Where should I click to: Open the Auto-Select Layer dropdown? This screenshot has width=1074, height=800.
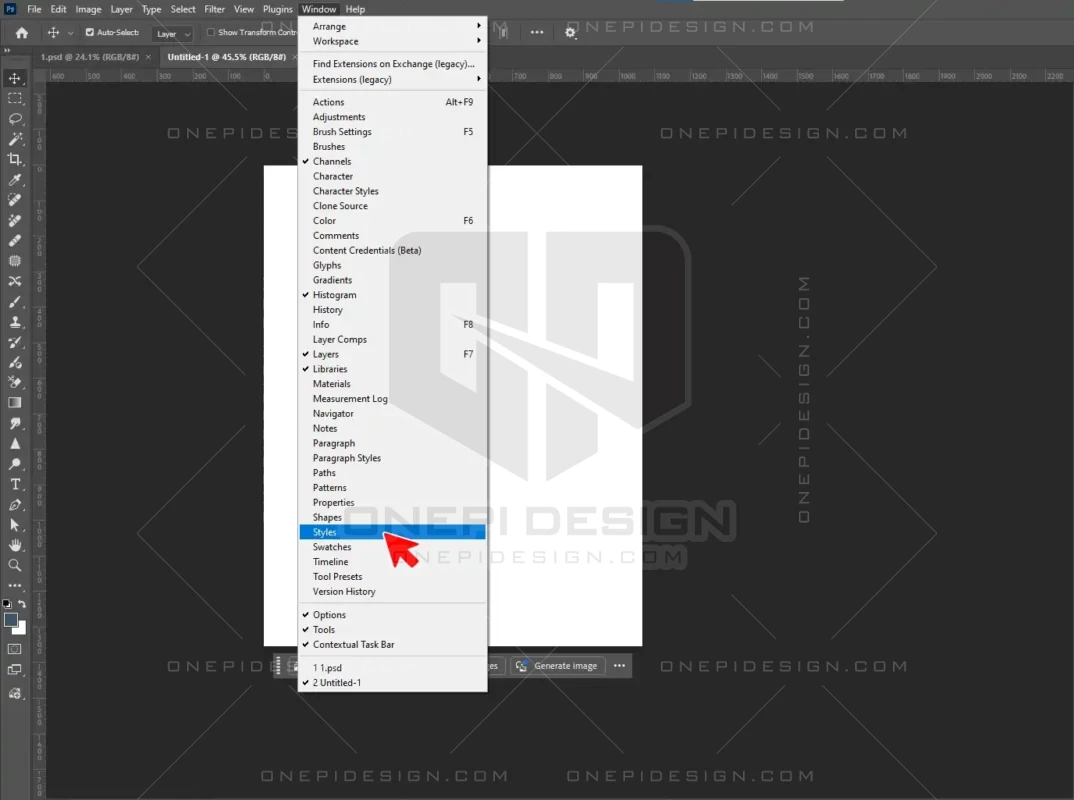173,34
